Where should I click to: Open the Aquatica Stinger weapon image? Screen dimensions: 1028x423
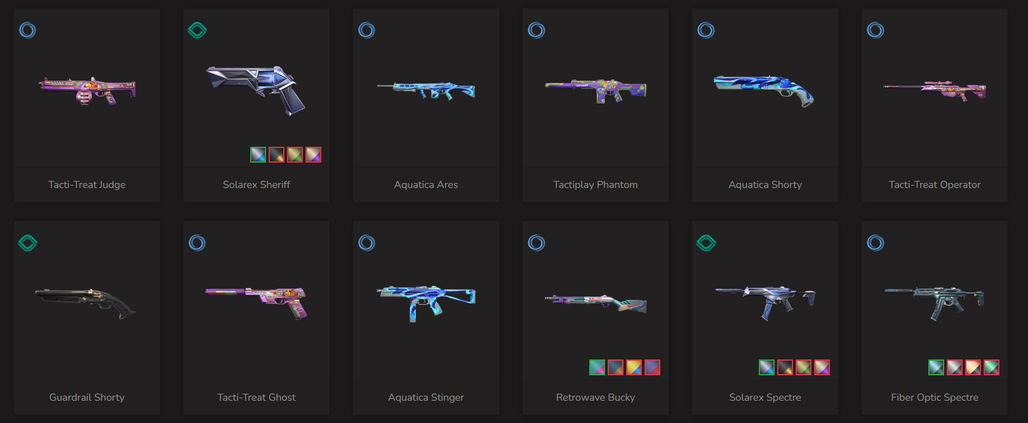[x=425, y=302]
